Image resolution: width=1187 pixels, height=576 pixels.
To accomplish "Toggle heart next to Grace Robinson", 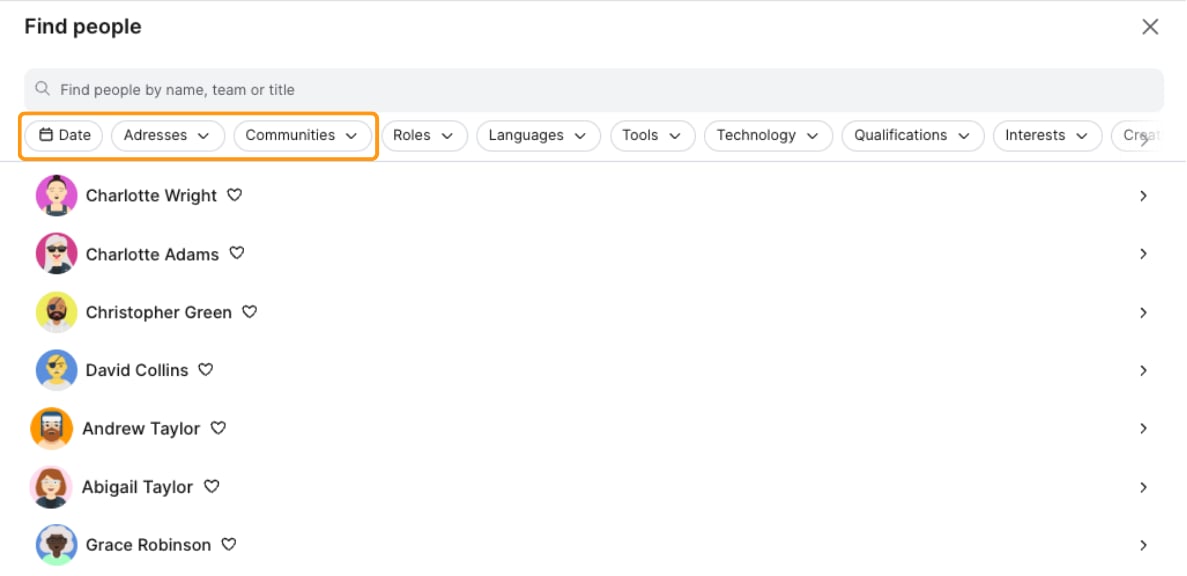I will 229,544.
